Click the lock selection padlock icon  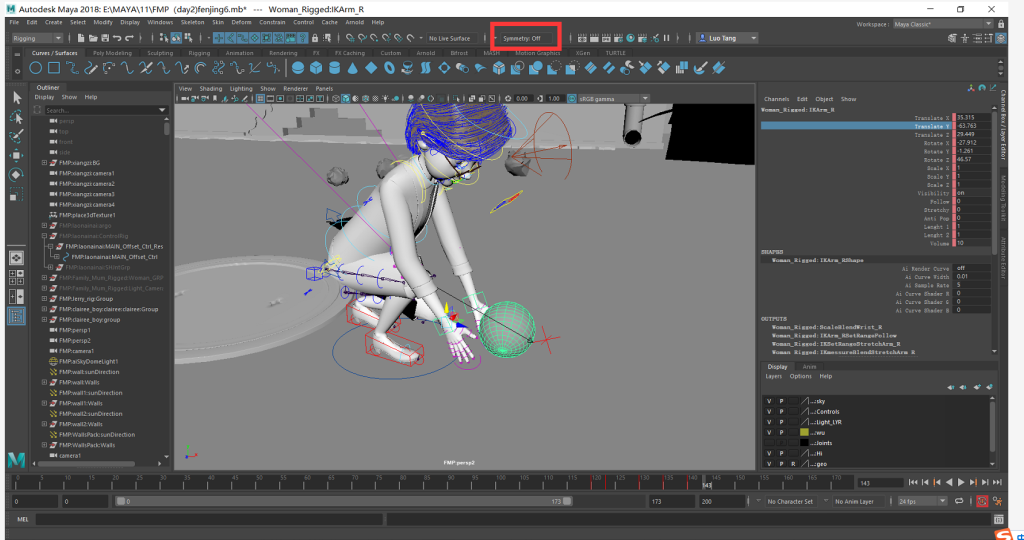[315, 38]
